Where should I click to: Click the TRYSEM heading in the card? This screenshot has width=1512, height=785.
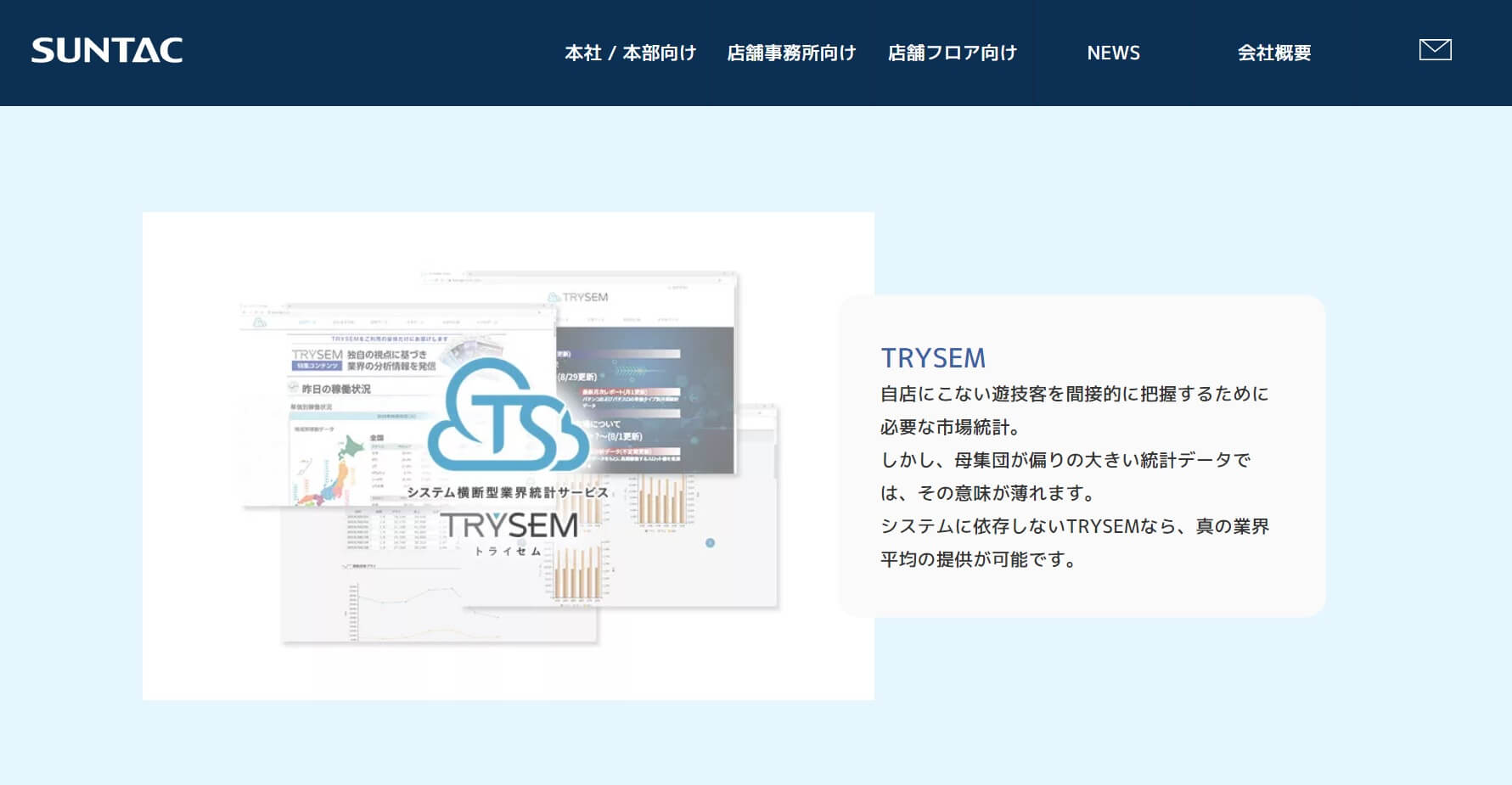pyautogui.click(x=933, y=358)
